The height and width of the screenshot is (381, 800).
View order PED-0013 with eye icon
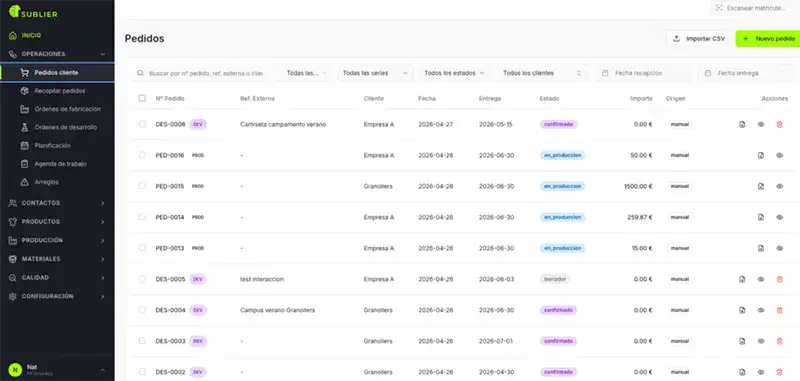(x=779, y=248)
